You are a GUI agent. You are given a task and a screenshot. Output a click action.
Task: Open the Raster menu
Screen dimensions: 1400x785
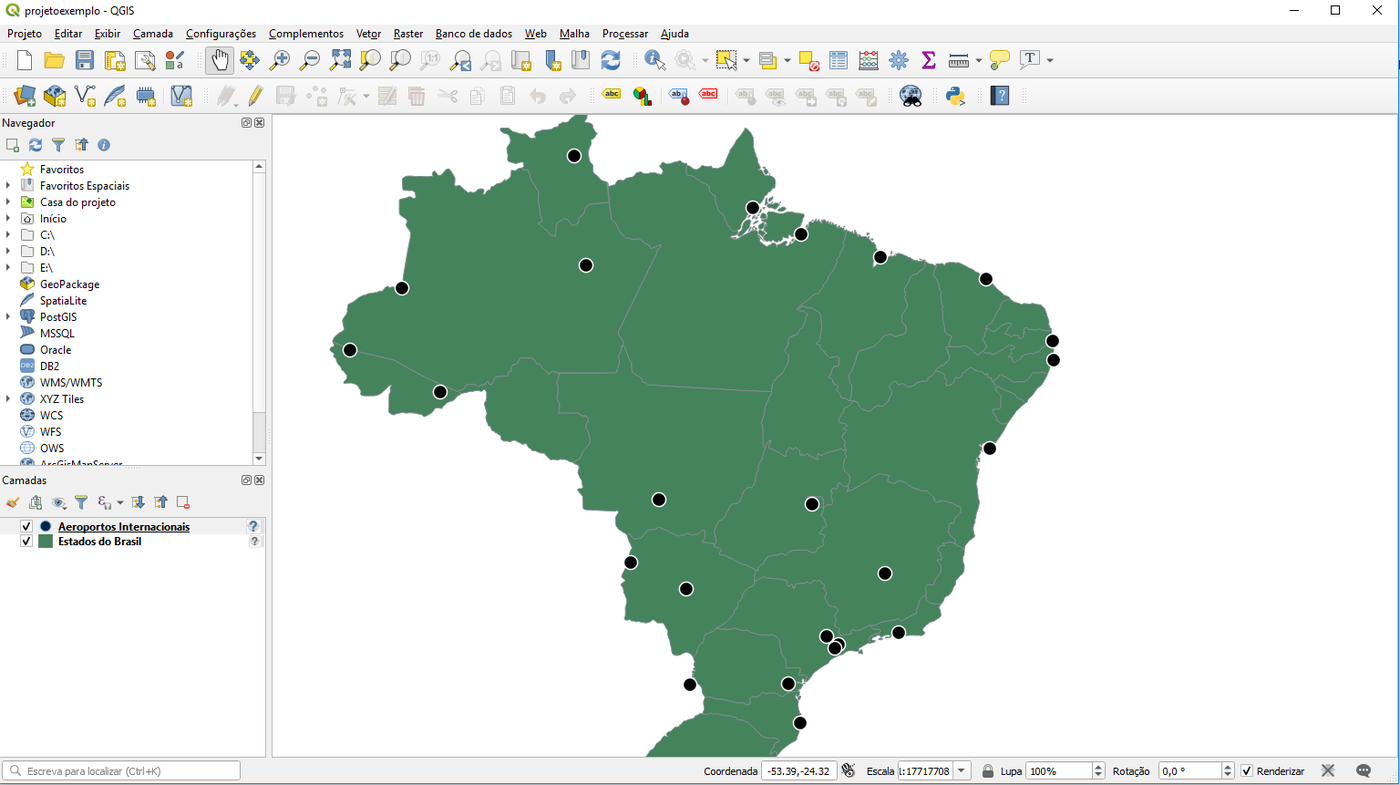tap(408, 34)
